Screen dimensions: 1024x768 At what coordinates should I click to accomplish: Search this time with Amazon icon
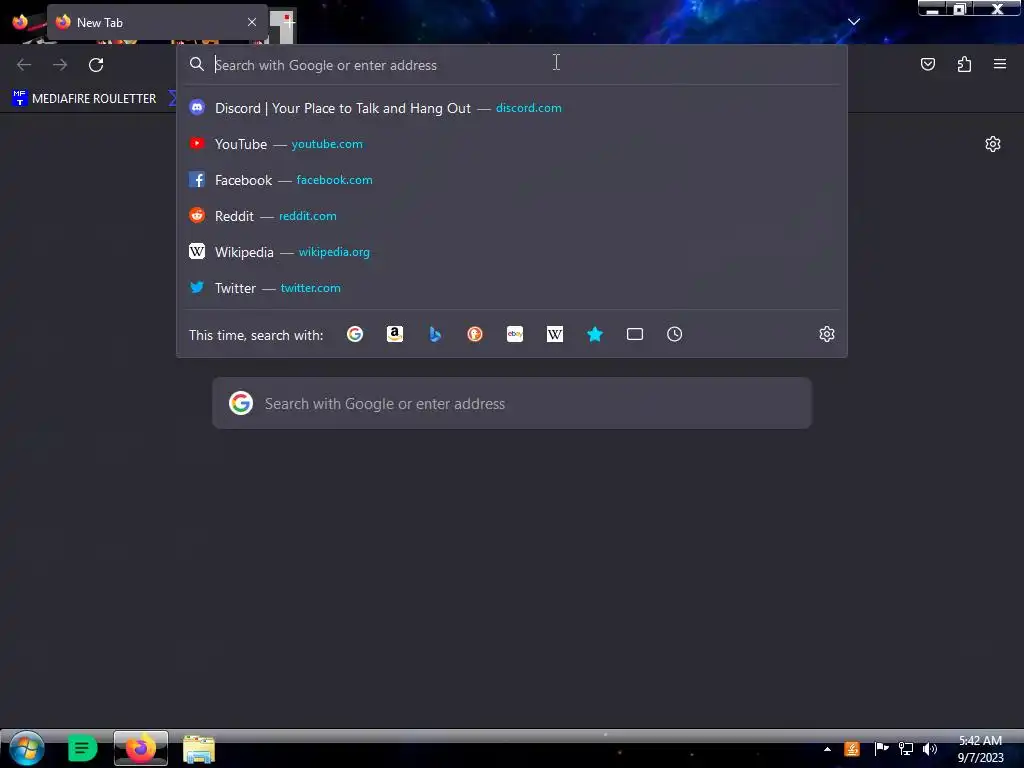coord(394,334)
